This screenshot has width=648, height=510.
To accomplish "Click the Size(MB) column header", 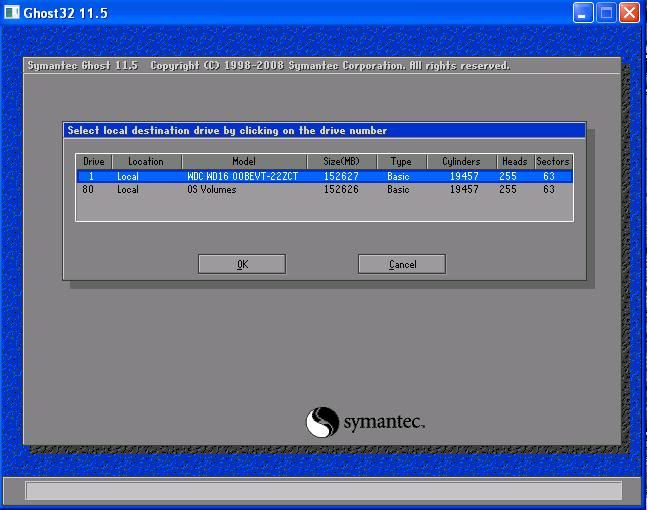I will (342, 162).
